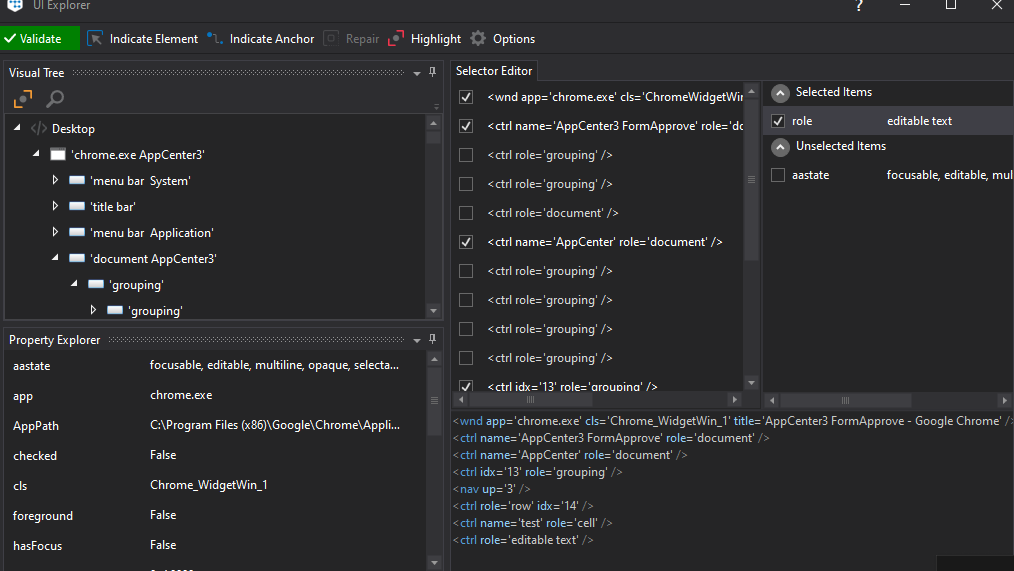Select the 'title bar' tree item

(x=112, y=207)
